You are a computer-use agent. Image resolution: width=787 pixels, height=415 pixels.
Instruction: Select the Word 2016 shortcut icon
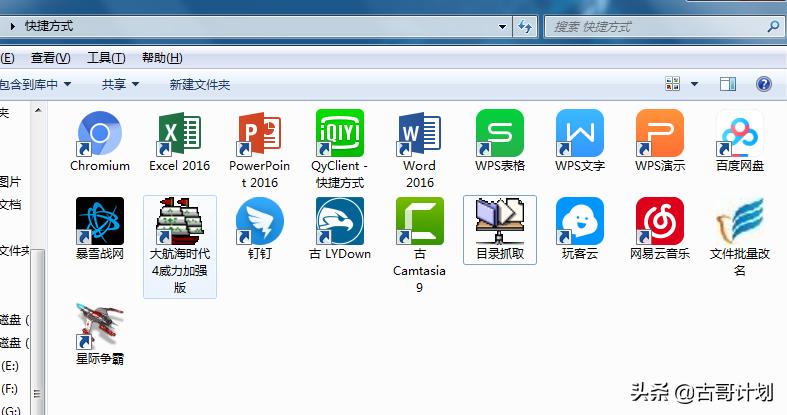tap(420, 133)
